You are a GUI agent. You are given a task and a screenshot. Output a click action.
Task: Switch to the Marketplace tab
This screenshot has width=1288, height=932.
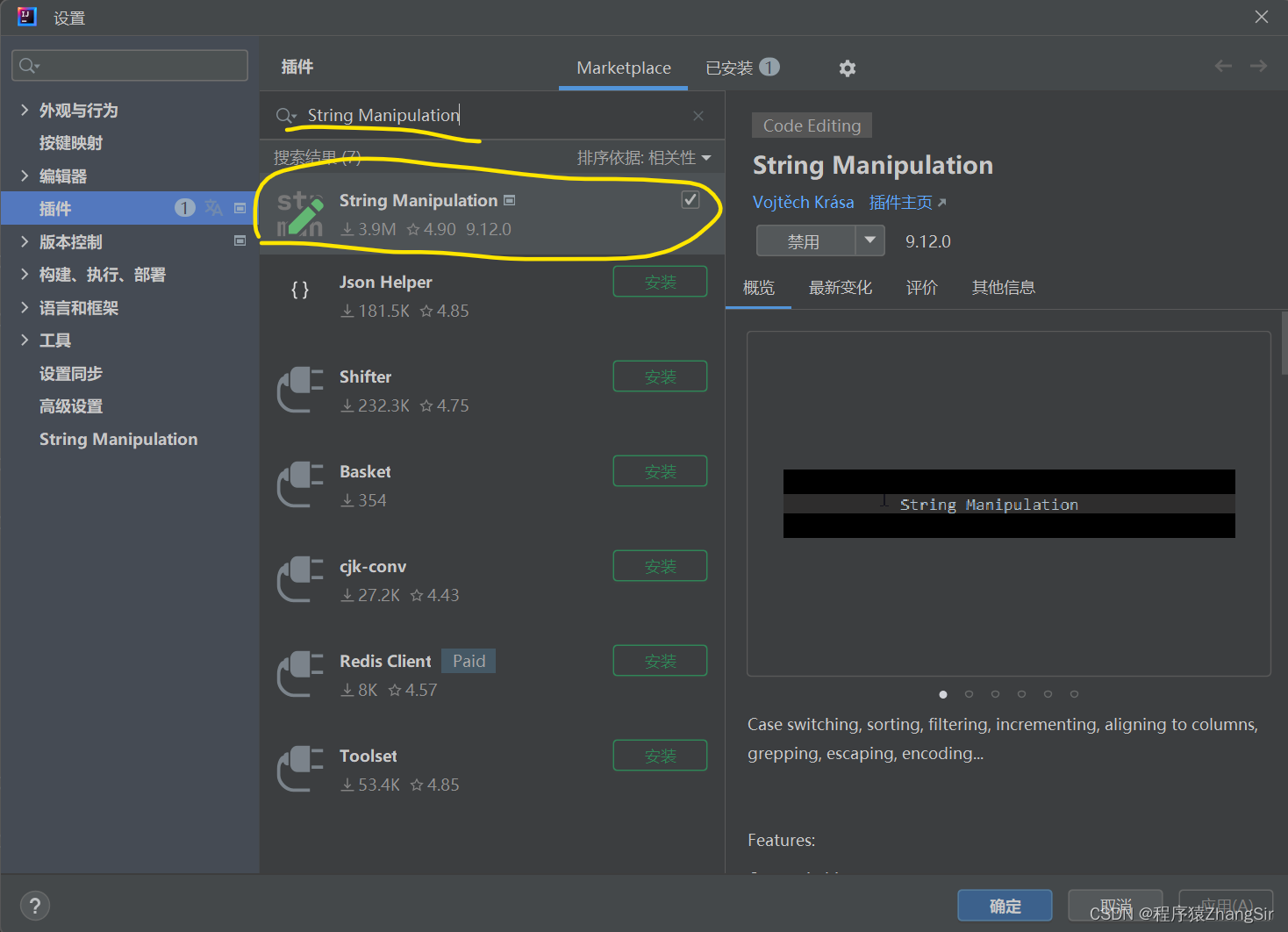click(x=624, y=68)
